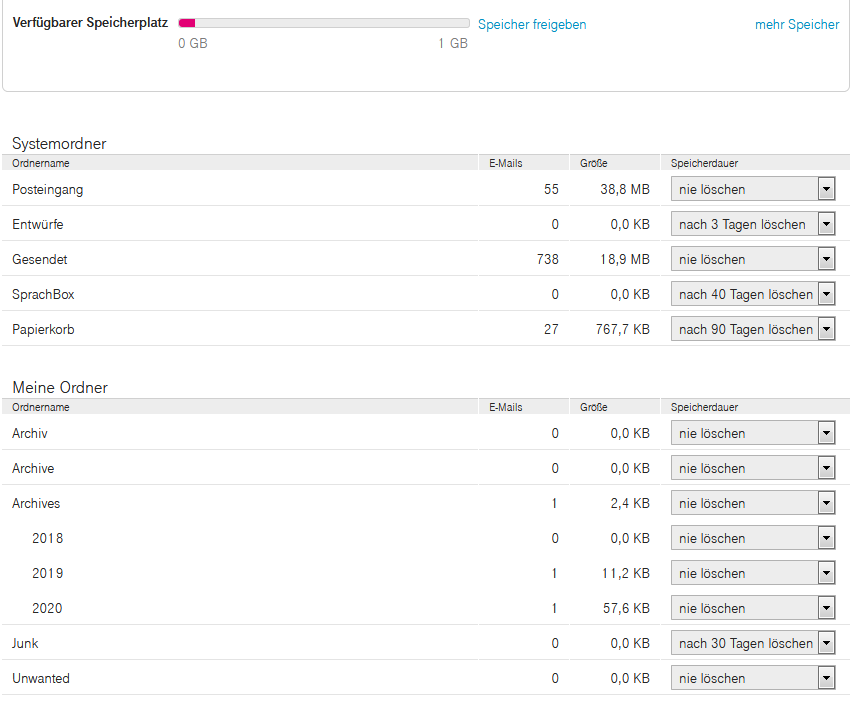The width and height of the screenshot is (854, 711).
Task: Select the Archives folder name
Action: pyautogui.click(x=36, y=504)
